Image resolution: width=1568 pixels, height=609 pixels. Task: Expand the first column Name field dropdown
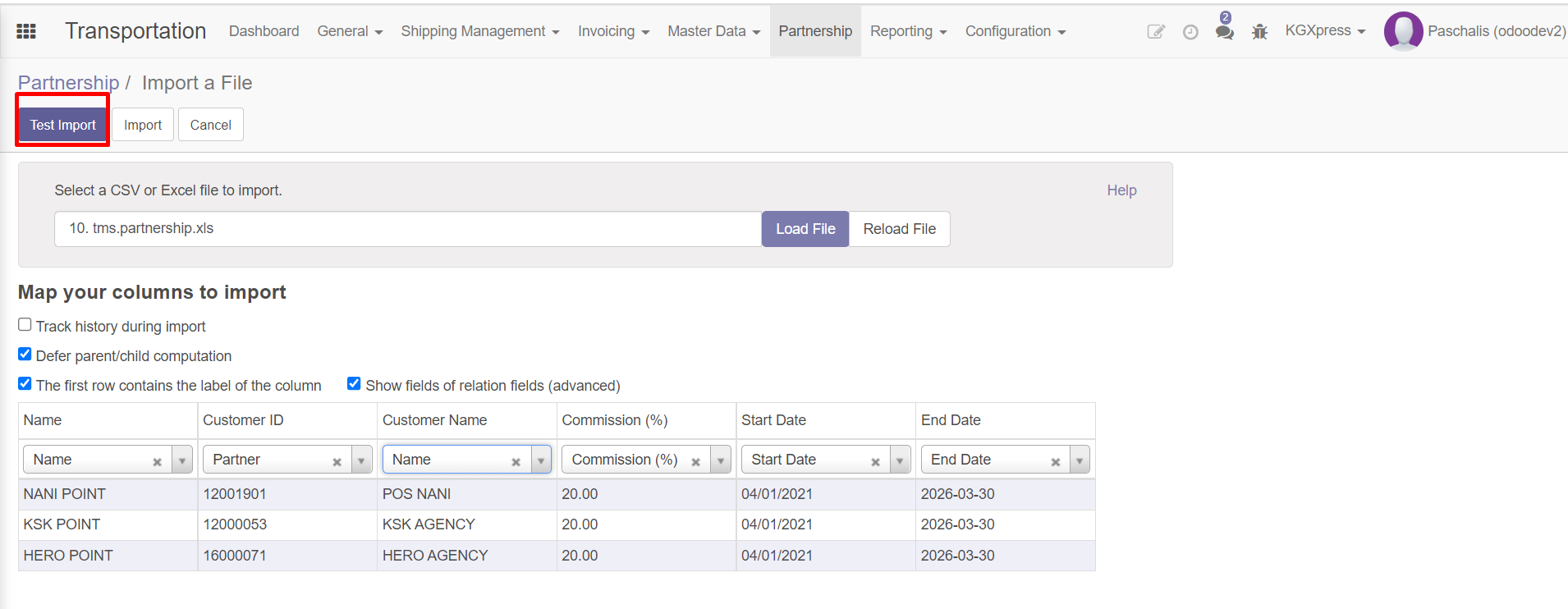point(182,460)
